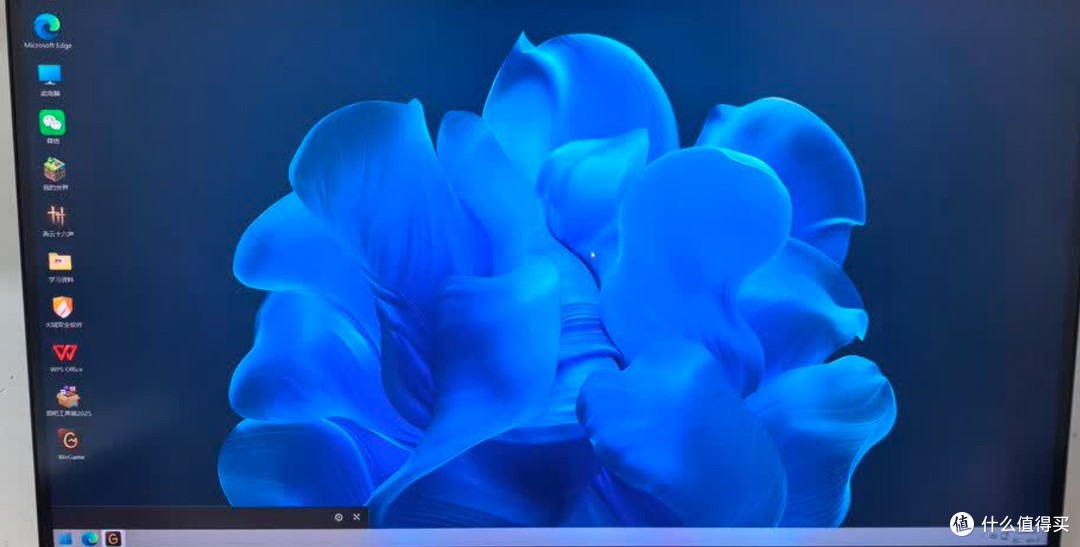Open the yellow folder on the desktop

60,262
